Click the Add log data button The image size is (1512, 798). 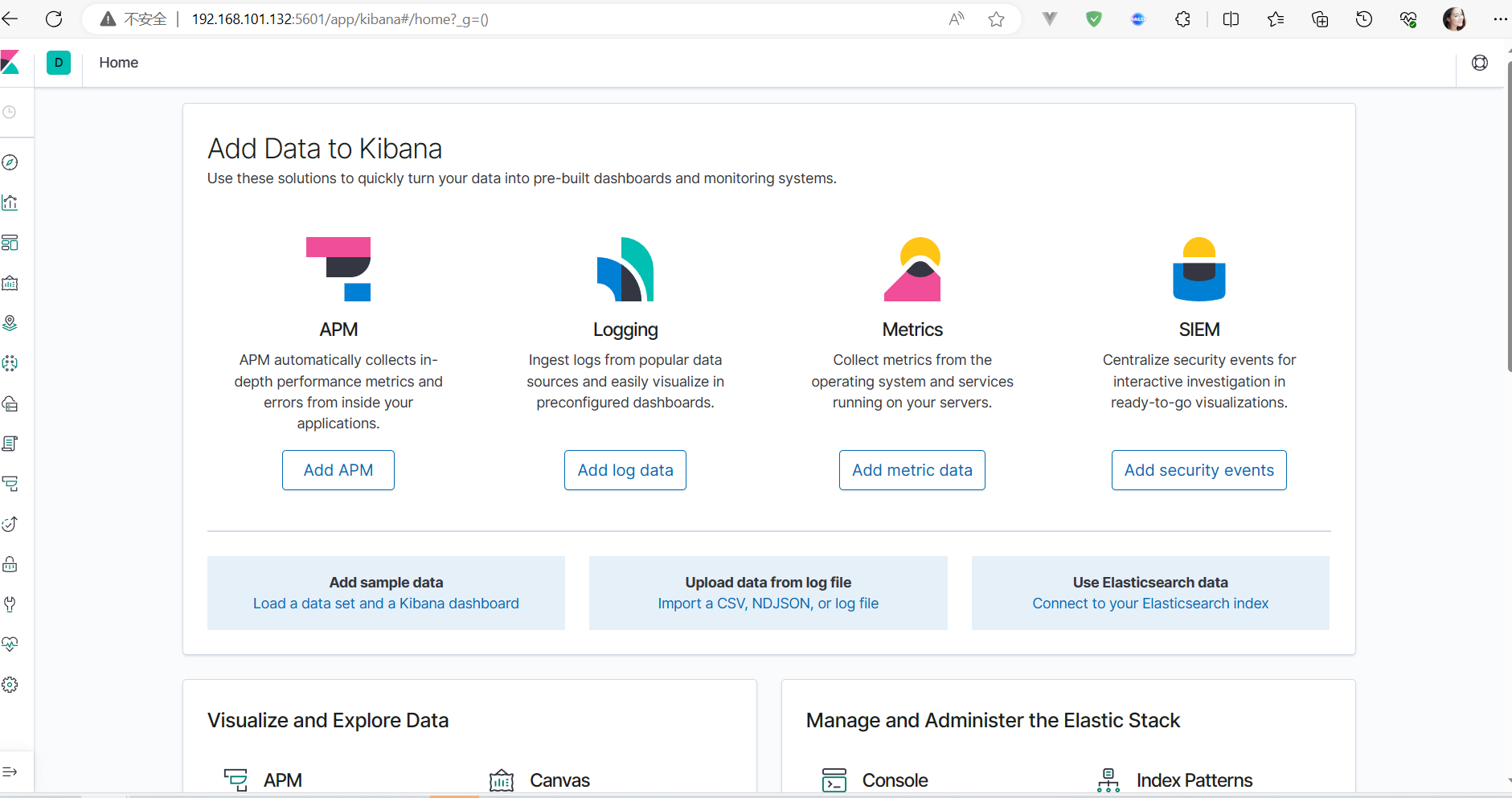click(x=625, y=470)
